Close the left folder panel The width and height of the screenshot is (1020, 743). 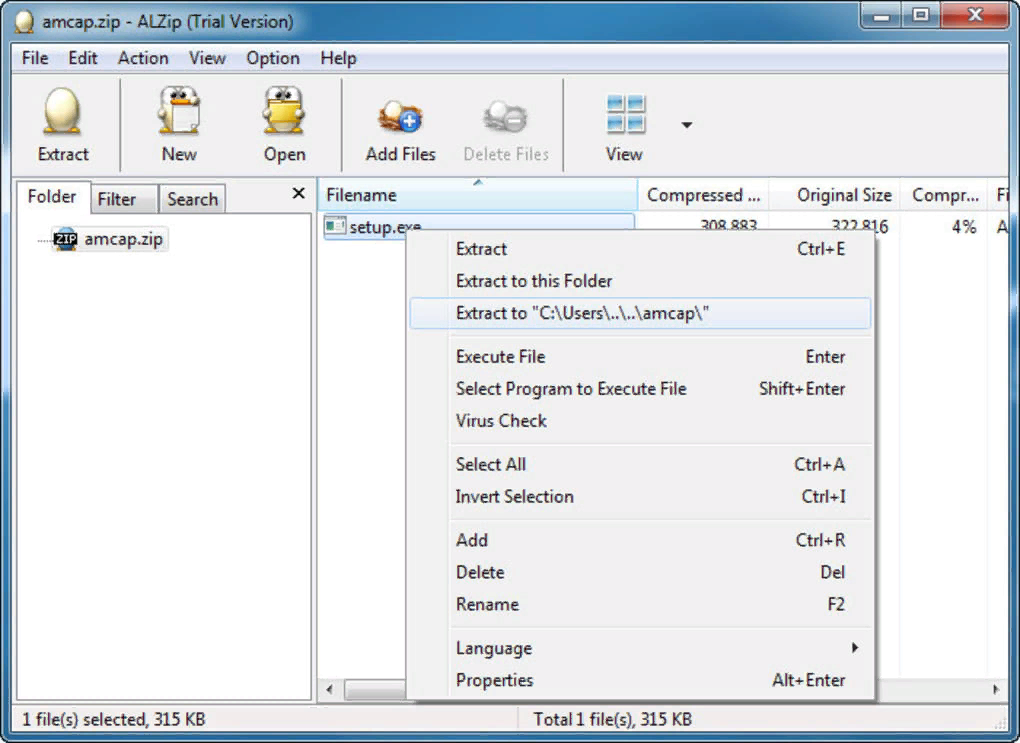point(298,193)
